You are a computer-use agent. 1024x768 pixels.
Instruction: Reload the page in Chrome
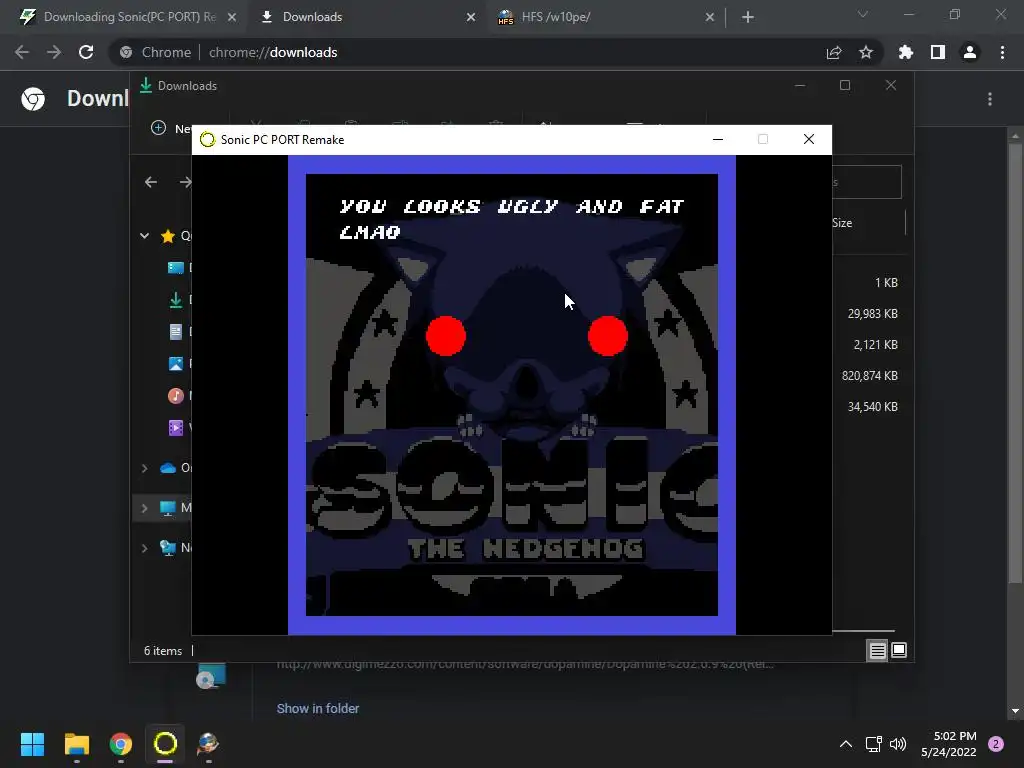point(86,52)
